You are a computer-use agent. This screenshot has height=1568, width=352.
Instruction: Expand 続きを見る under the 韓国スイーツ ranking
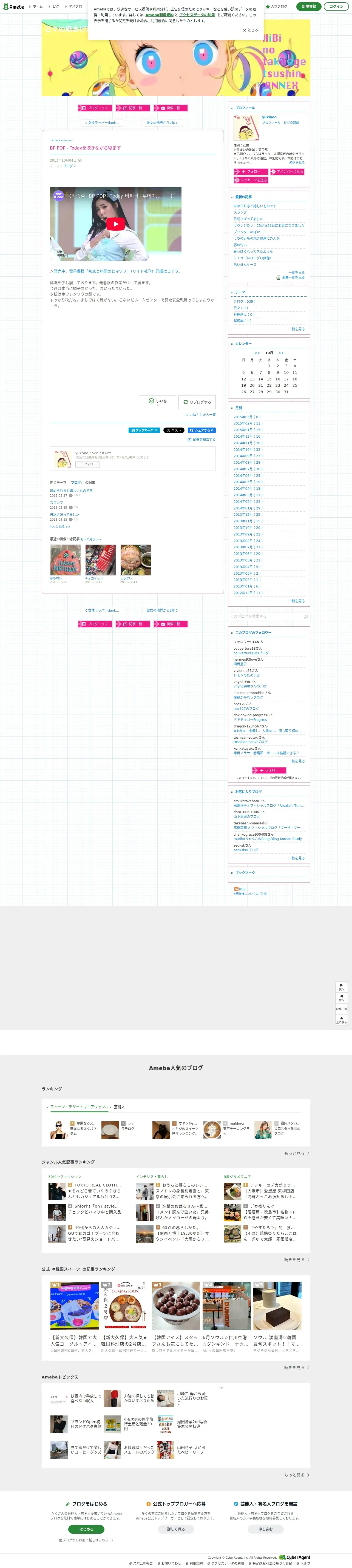point(297,1368)
